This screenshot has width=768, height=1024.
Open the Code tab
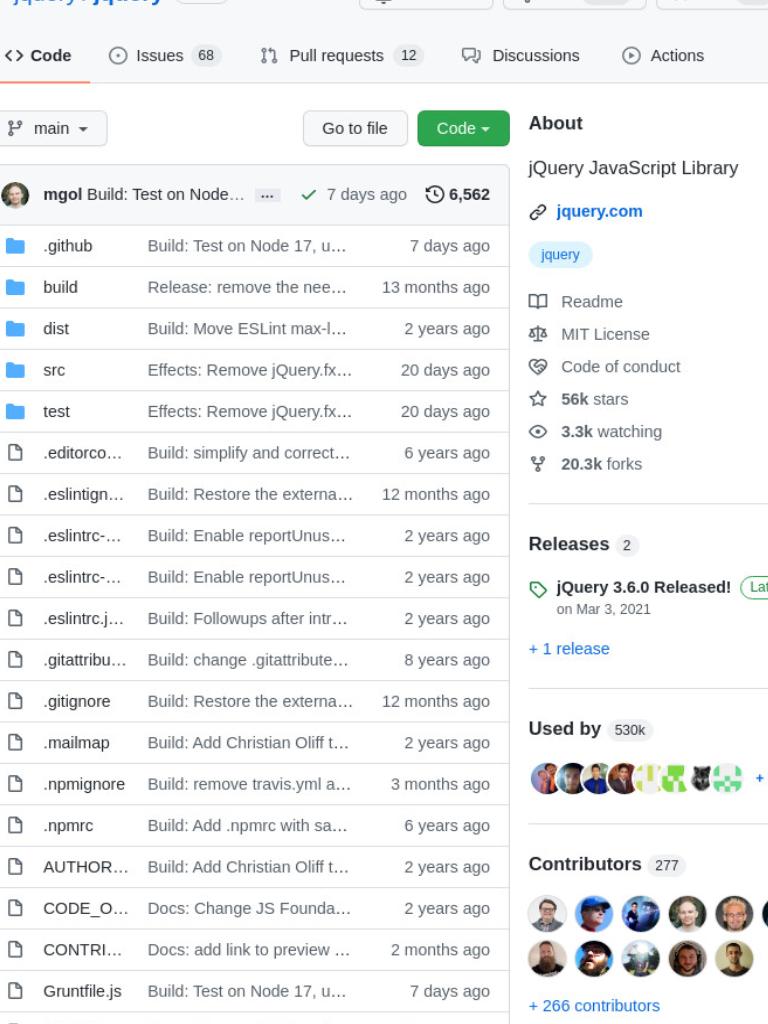38,56
